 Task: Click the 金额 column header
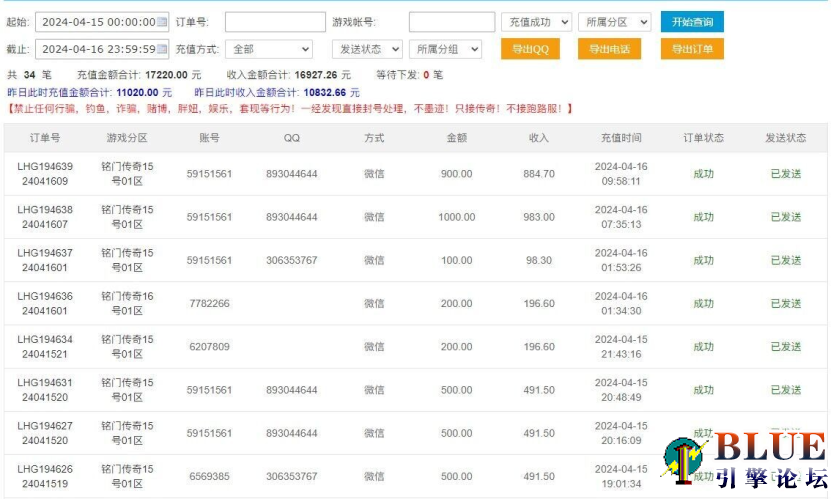[x=456, y=138]
